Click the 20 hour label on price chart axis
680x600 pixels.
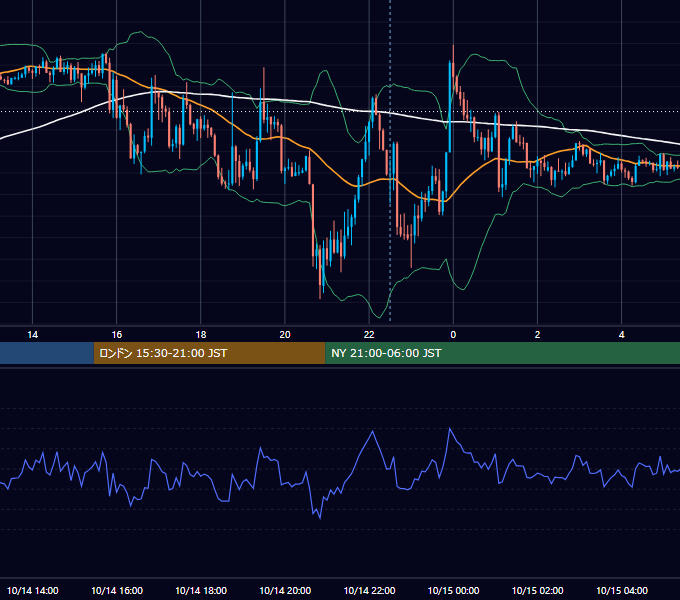click(x=285, y=334)
